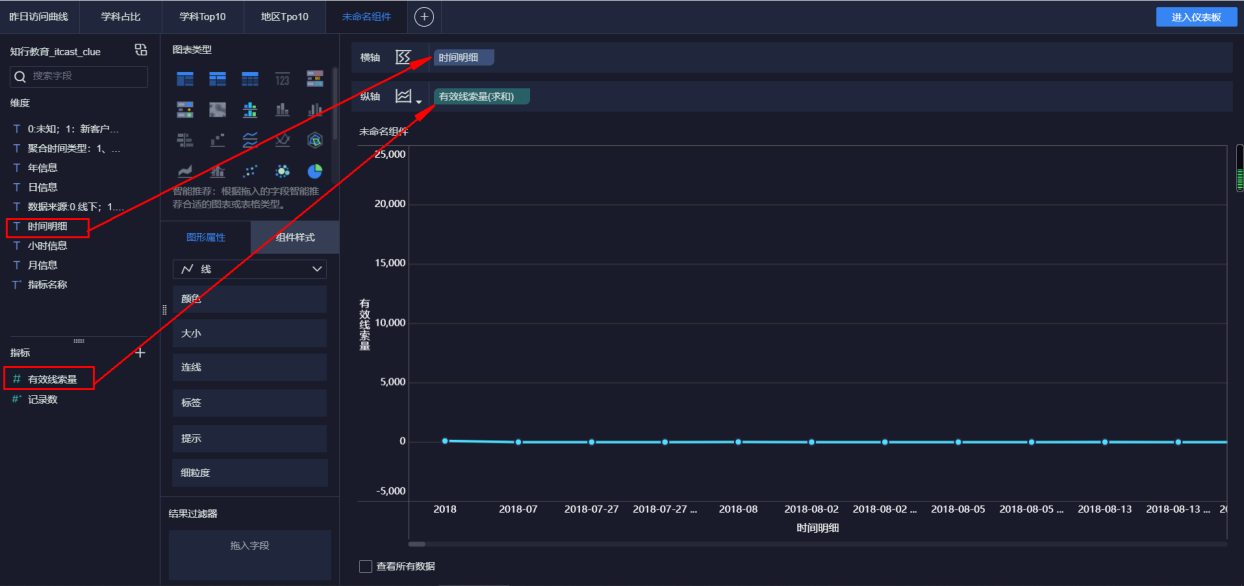
Task: Open the 学科Top10 tab
Action: pos(203,17)
